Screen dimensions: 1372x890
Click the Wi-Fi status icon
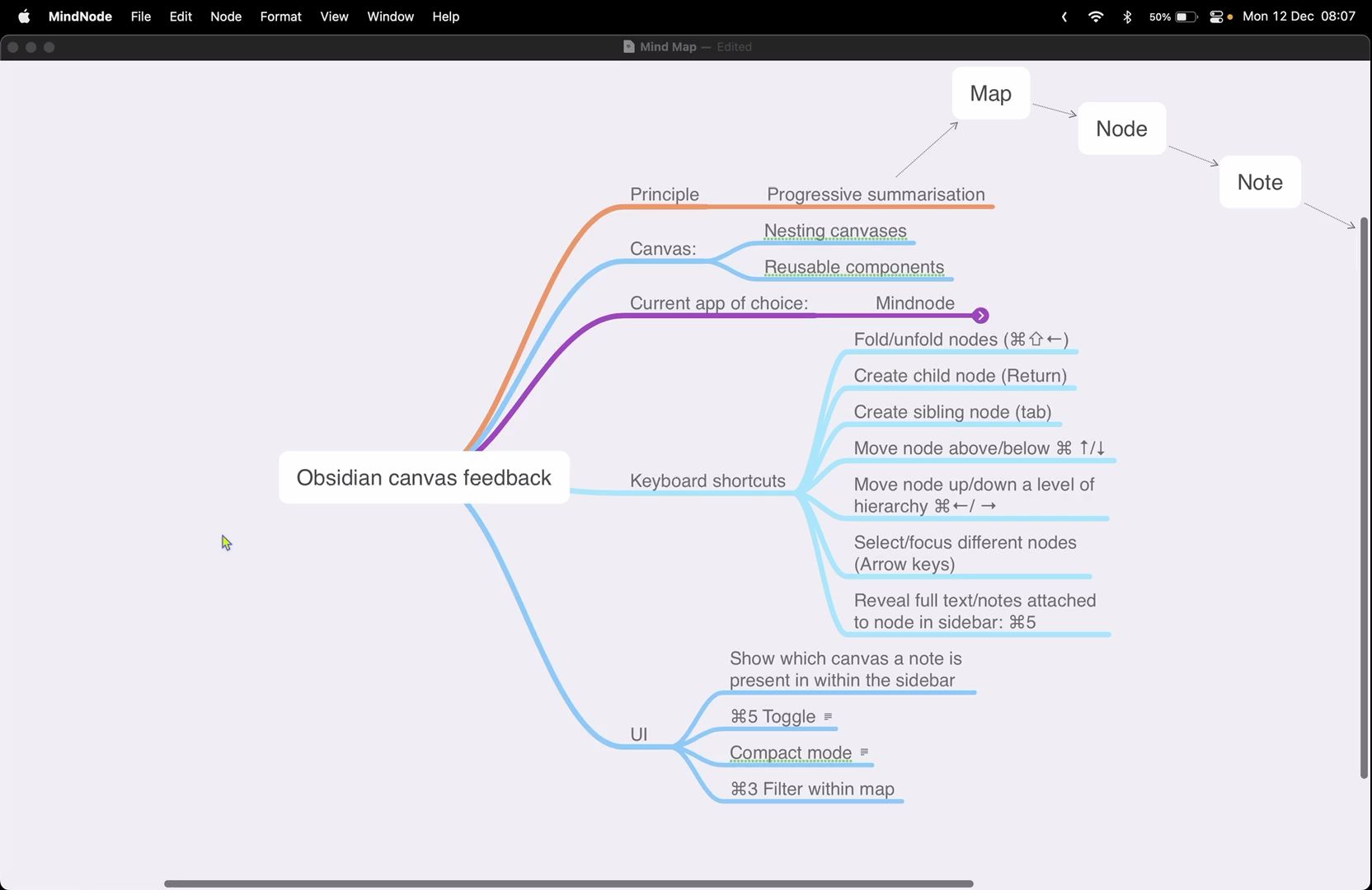click(1096, 16)
